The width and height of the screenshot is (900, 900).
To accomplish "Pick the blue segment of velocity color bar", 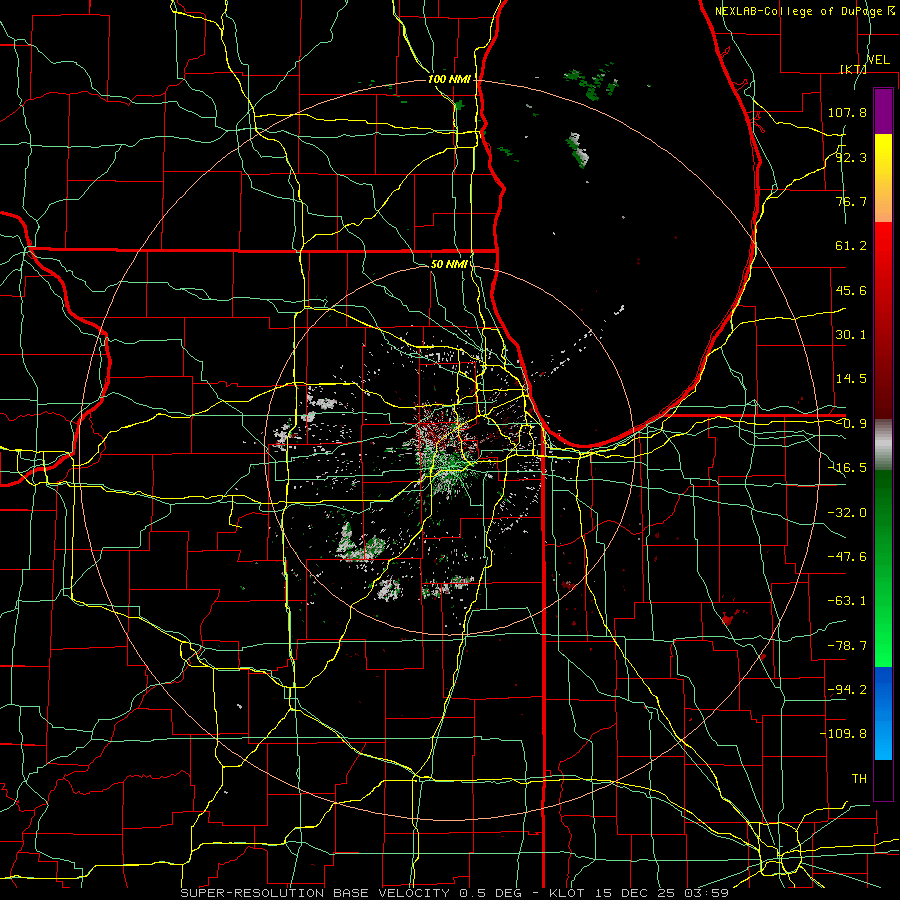I will coord(883,713).
